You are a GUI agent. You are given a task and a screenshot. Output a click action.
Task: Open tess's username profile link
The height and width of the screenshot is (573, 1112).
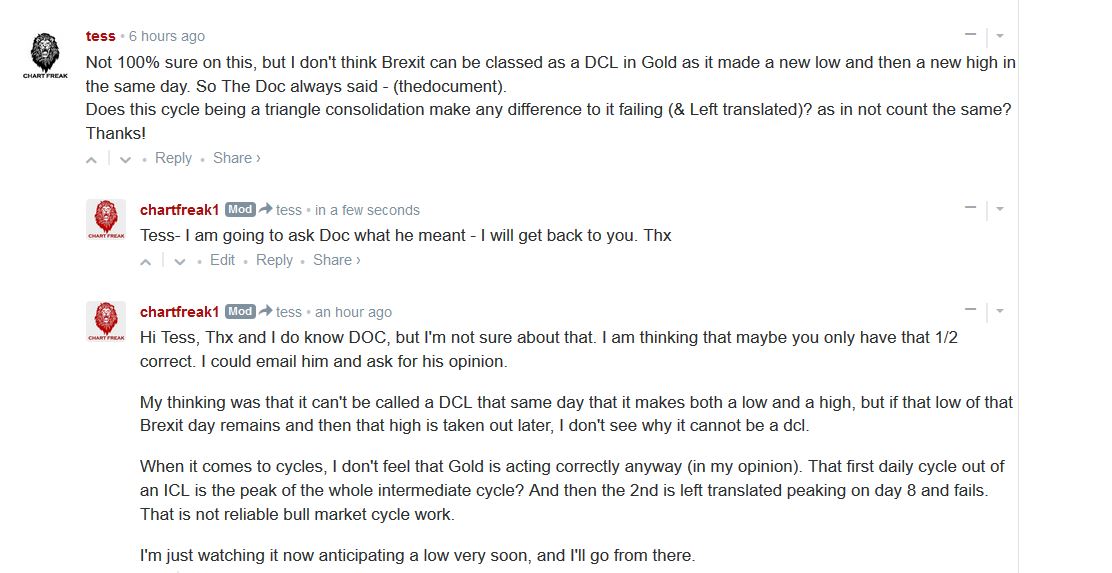tap(100, 36)
